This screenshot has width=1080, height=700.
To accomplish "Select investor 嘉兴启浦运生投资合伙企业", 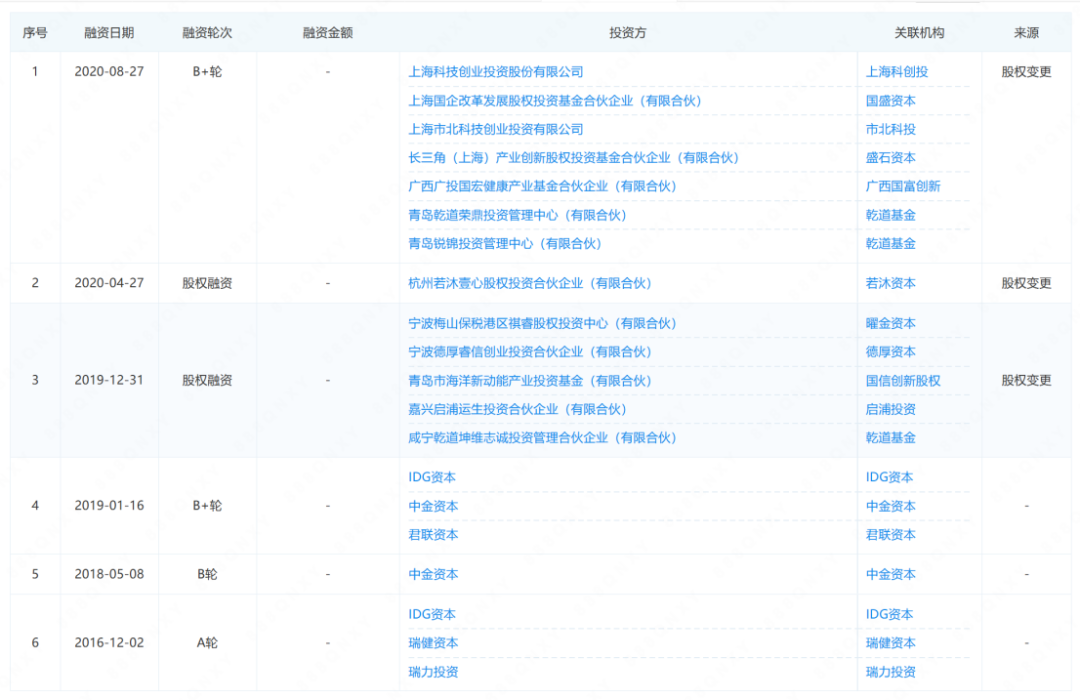I will point(517,409).
